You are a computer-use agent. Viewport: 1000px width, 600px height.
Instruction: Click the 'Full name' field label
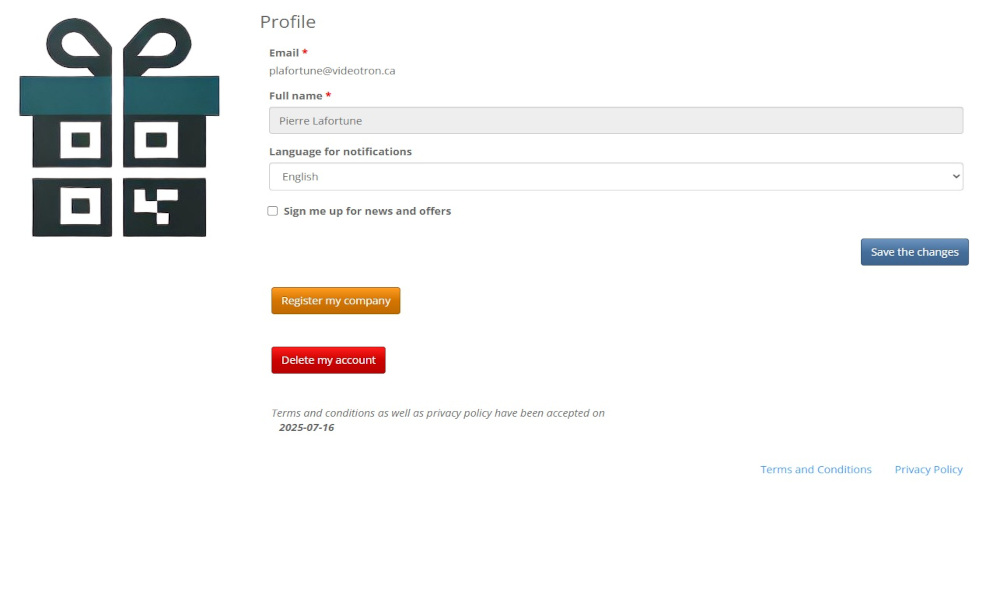[x=295, y=96]
